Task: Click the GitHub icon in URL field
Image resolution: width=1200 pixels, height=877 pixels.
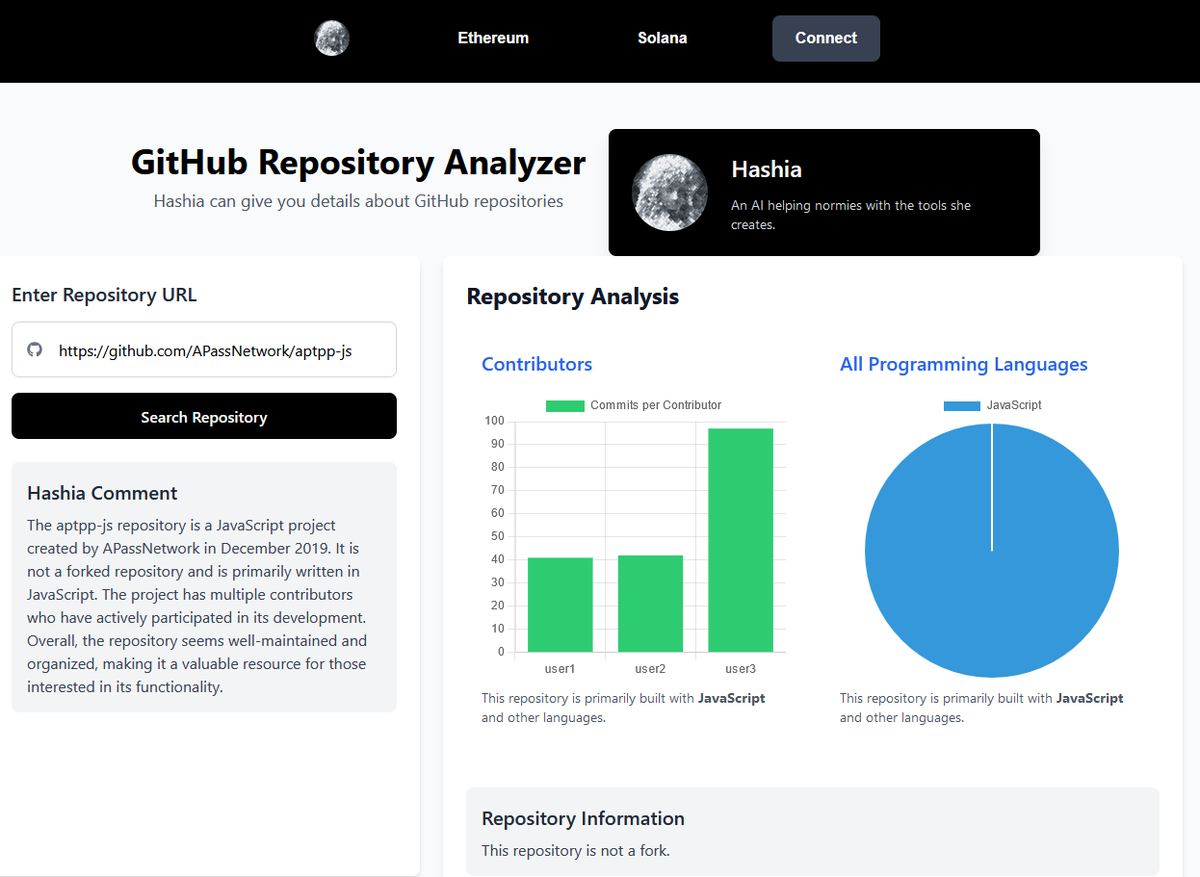Action: pos(35,350)
